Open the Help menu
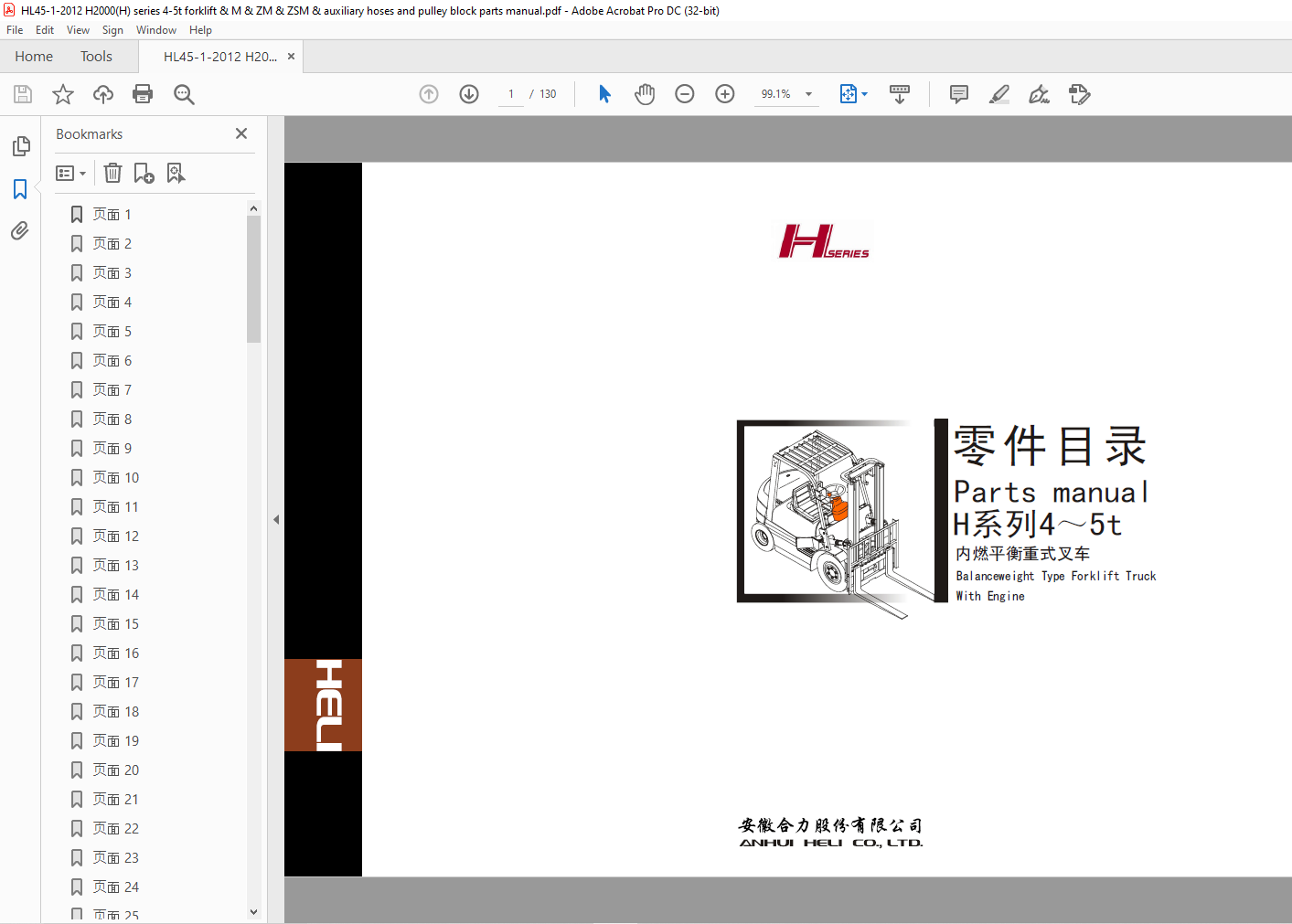The height and width of the screenshot is (924, 1292). coord(200,30)
